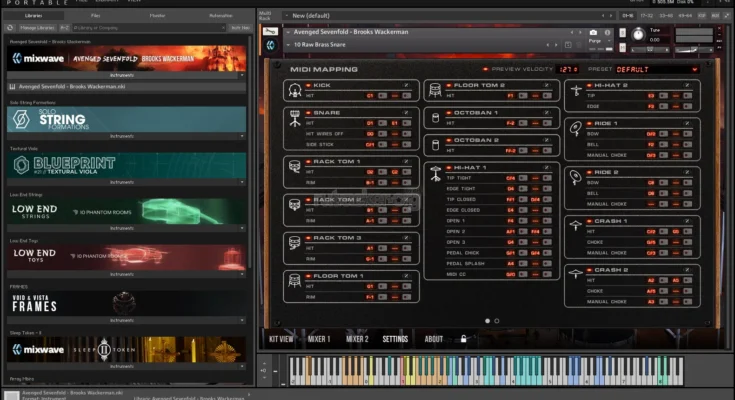Open the Sleep Token II library banner
This screenshot has height=400, width=735.
click(126, 349)
